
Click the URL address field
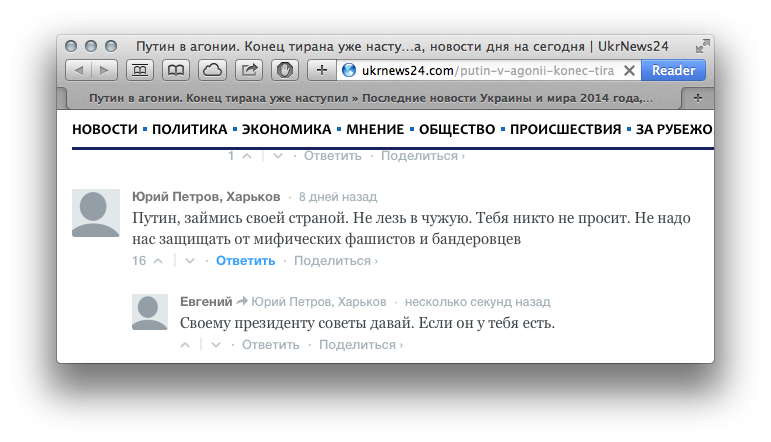tap(488, 70)
